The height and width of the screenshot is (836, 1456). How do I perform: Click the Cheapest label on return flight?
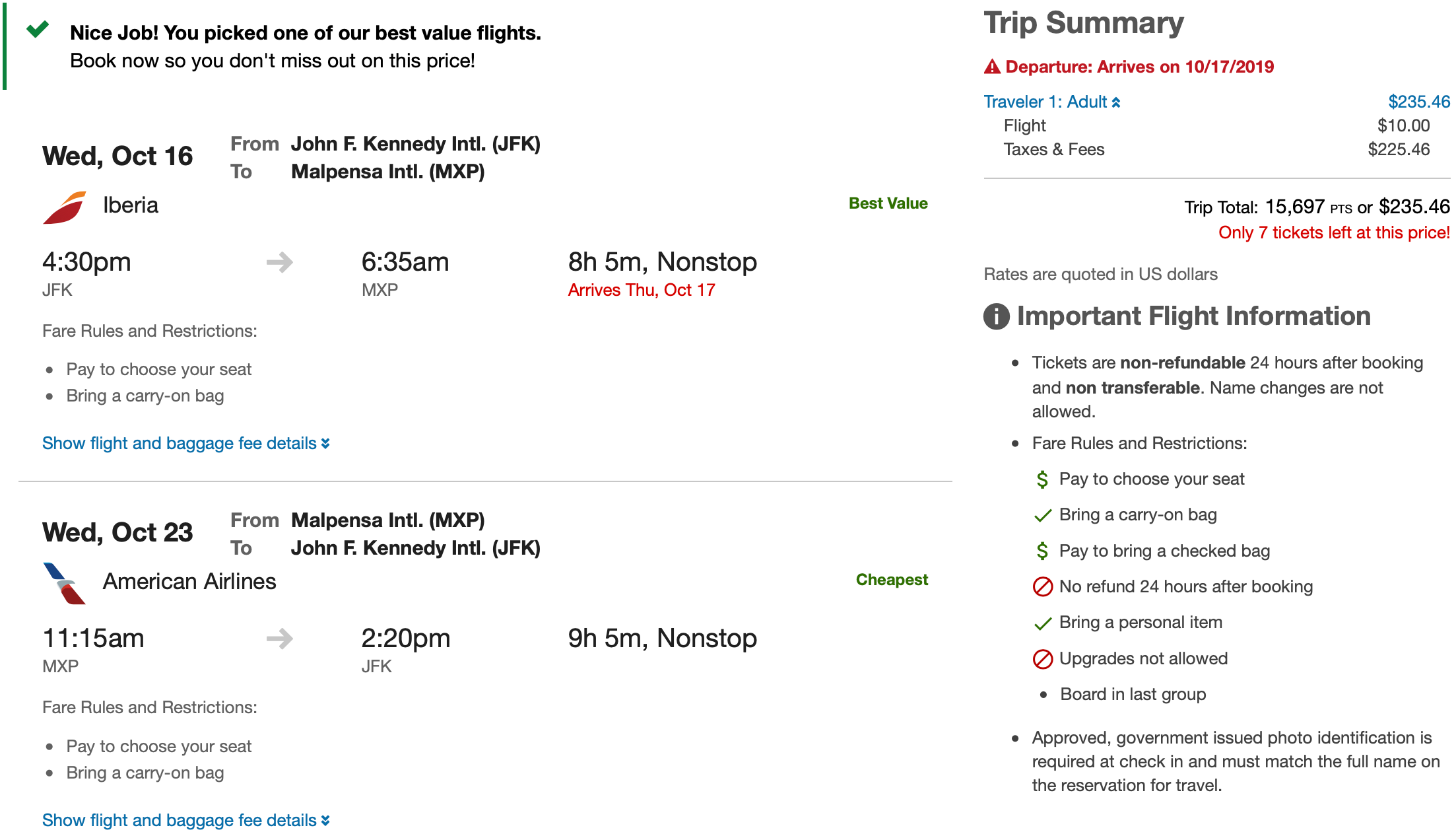click(892, 580)
